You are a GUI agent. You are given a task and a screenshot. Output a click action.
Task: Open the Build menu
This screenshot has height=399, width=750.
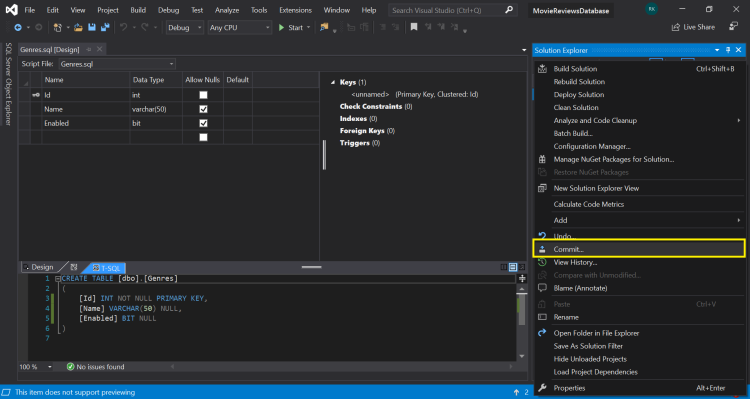138,10
